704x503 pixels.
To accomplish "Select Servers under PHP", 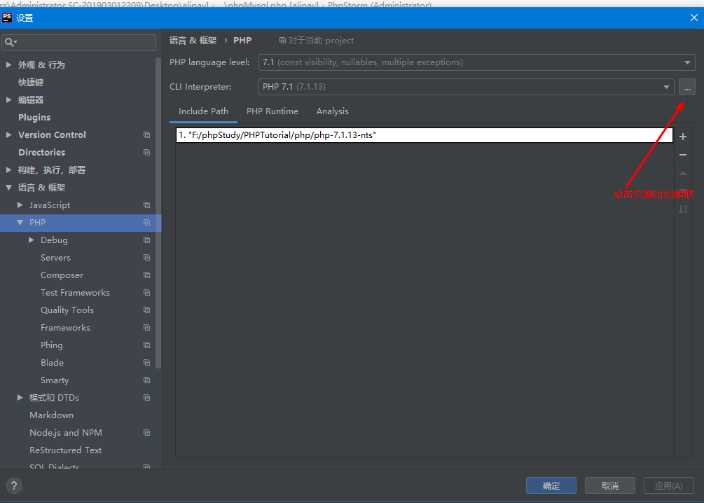I will tap(56, 257).
